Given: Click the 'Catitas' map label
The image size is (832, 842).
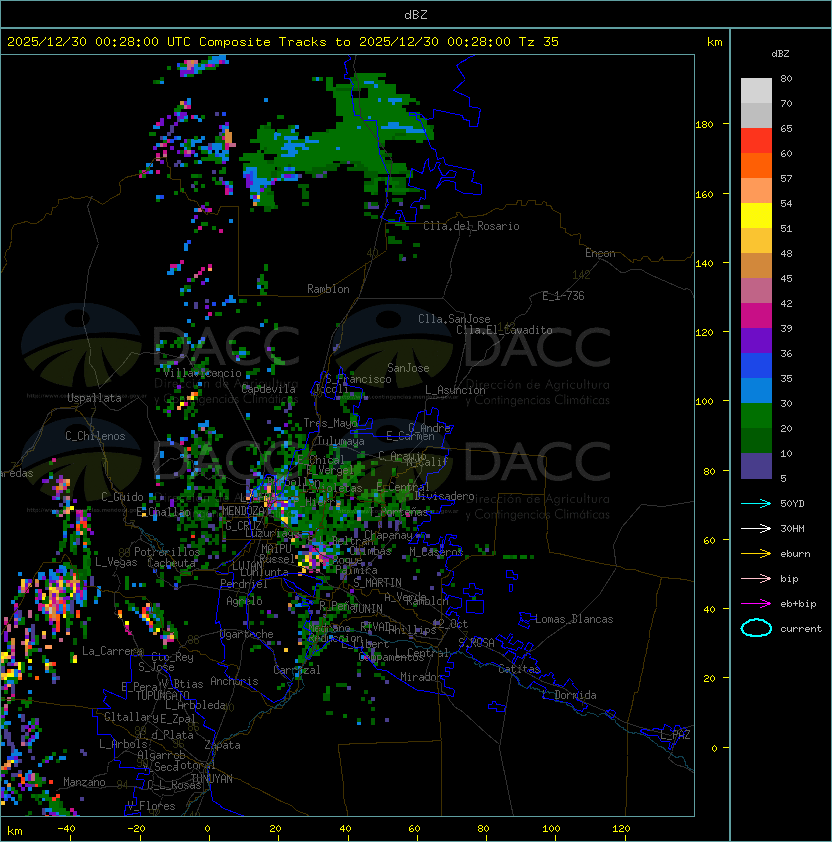Looking at the screenshot, I should (x=519, y=669).
